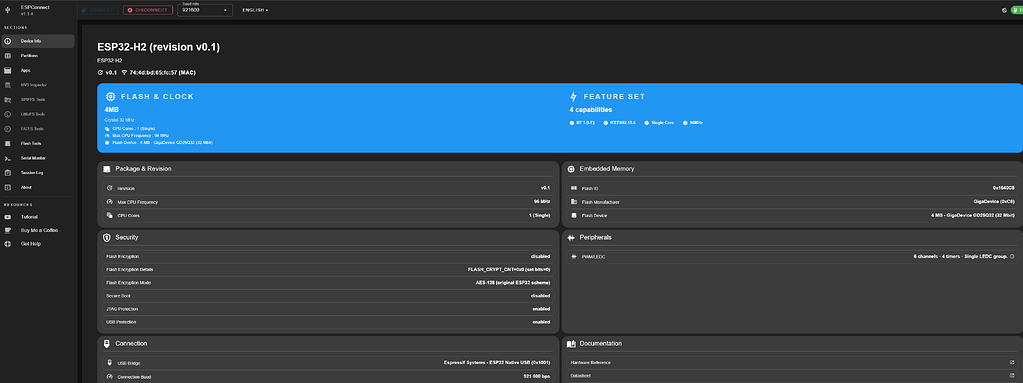Viewport: 1023px width, 383px height.
Task: Open Datasheet external link icon
Action: coord(1012,376)
